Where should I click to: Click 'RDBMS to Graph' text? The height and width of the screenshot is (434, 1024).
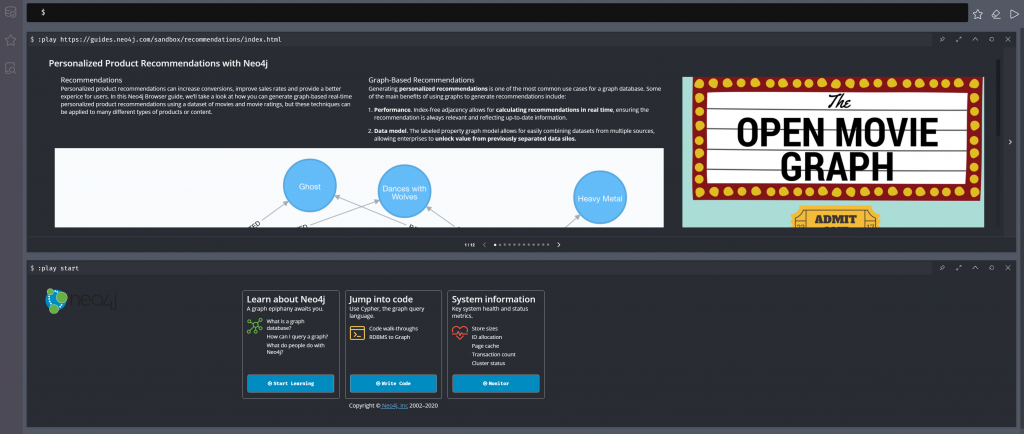pyautogui.click(x=389, y=337)
